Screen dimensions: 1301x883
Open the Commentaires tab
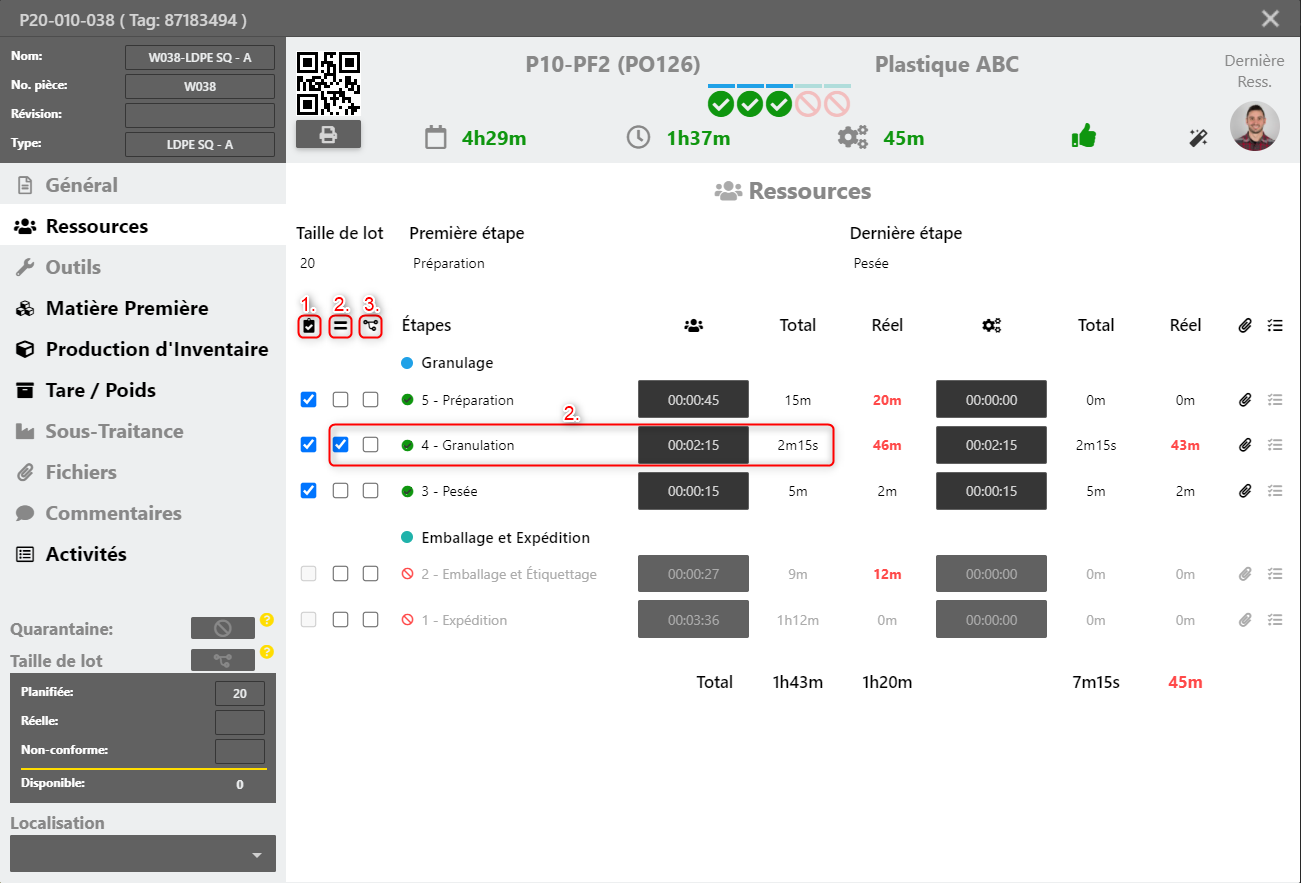click(x=143, y=513)
